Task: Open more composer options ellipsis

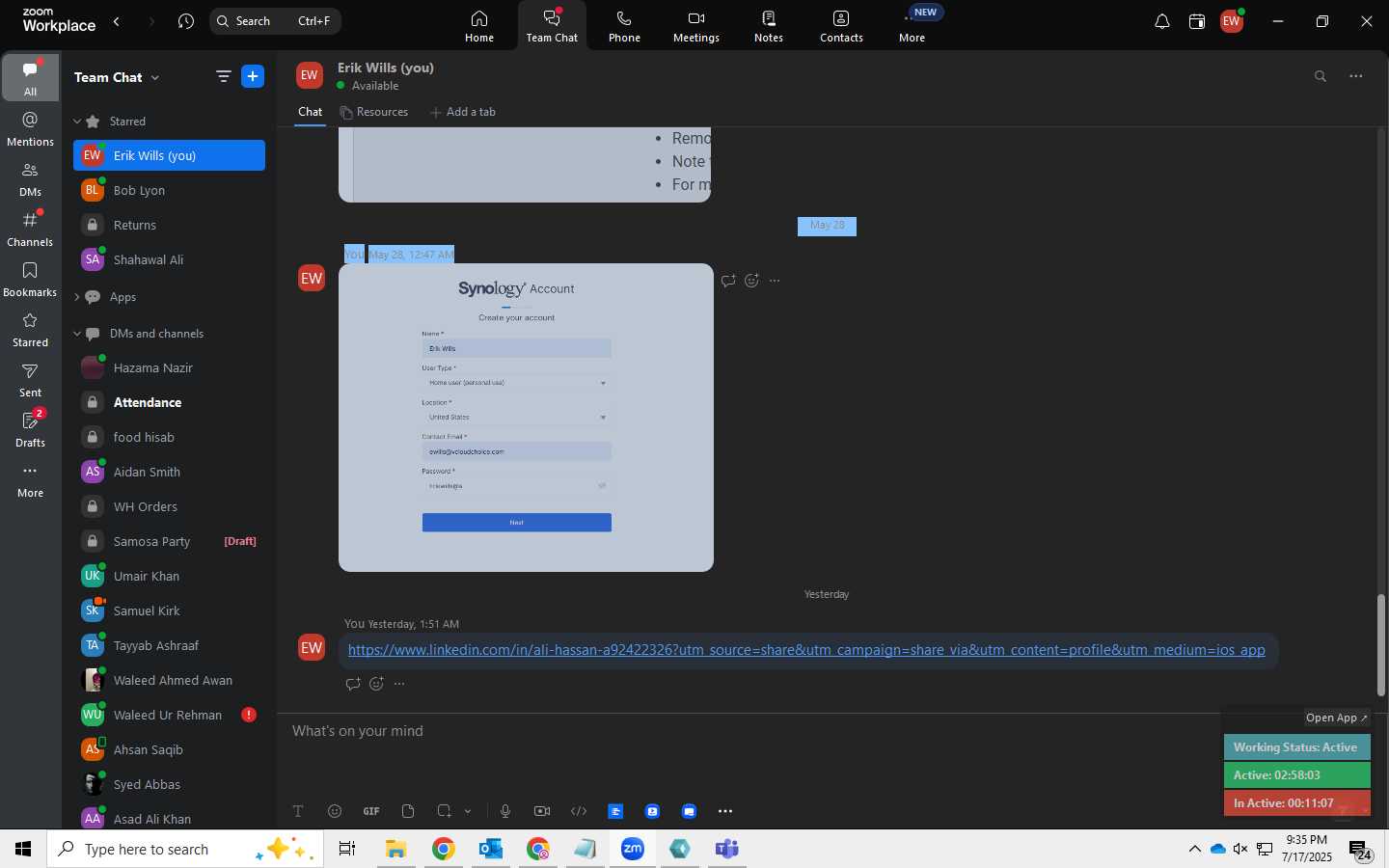Action: [x=725, y=811]
